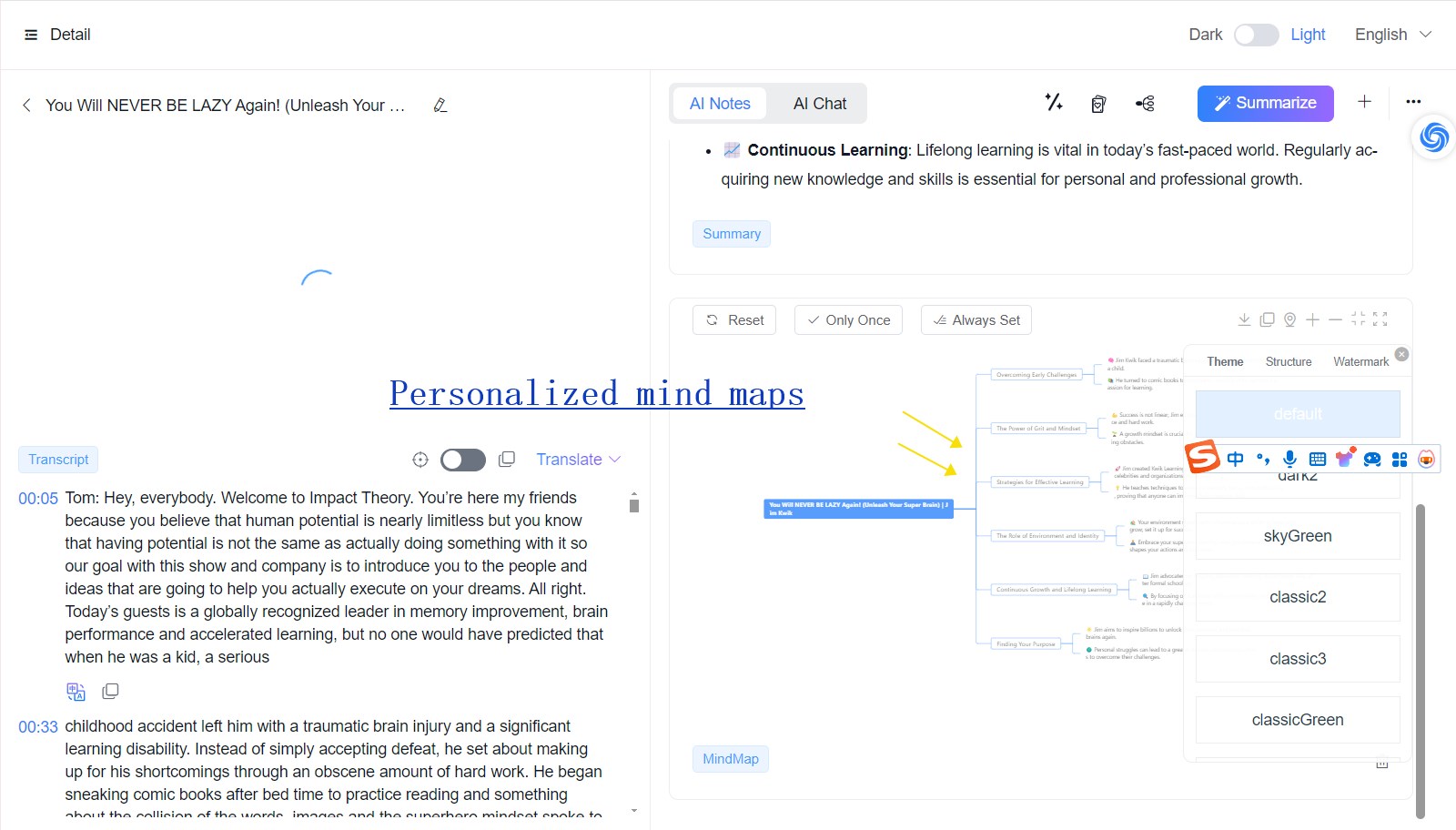Switch to the AI Chat tab
The height and width of the screenshot is (830, 1456).
point(817,103)
